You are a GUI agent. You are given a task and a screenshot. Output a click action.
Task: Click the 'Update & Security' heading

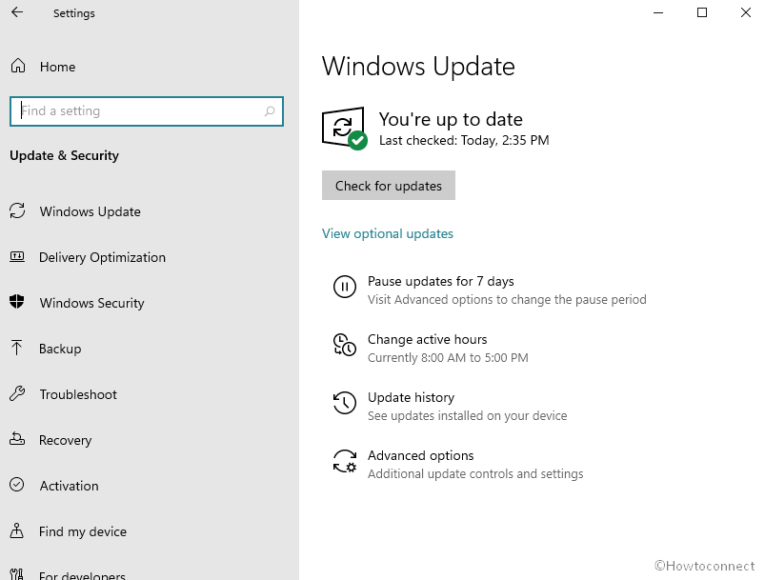click(x=64, y=156)
